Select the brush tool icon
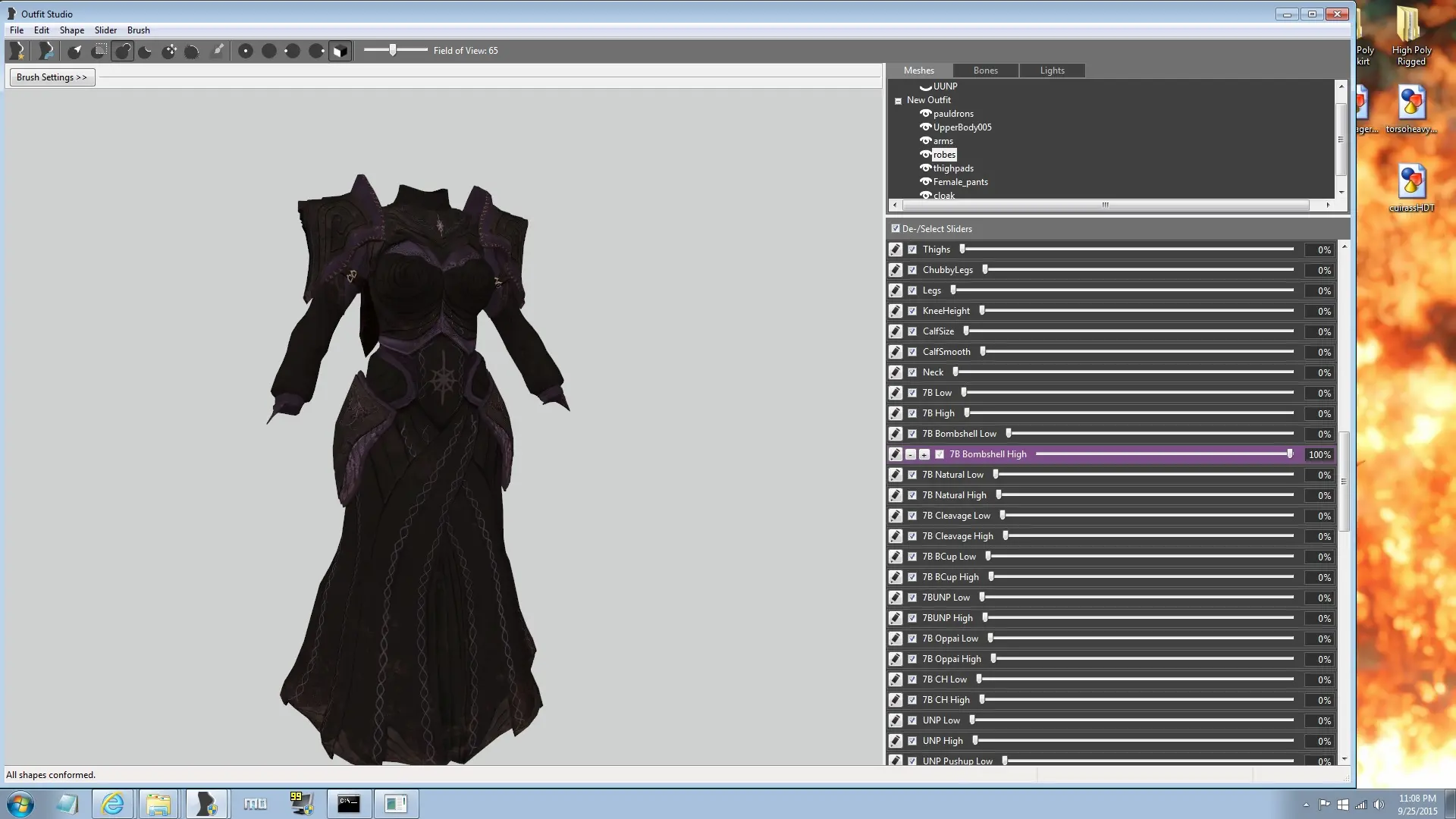 tap(217, 51)
